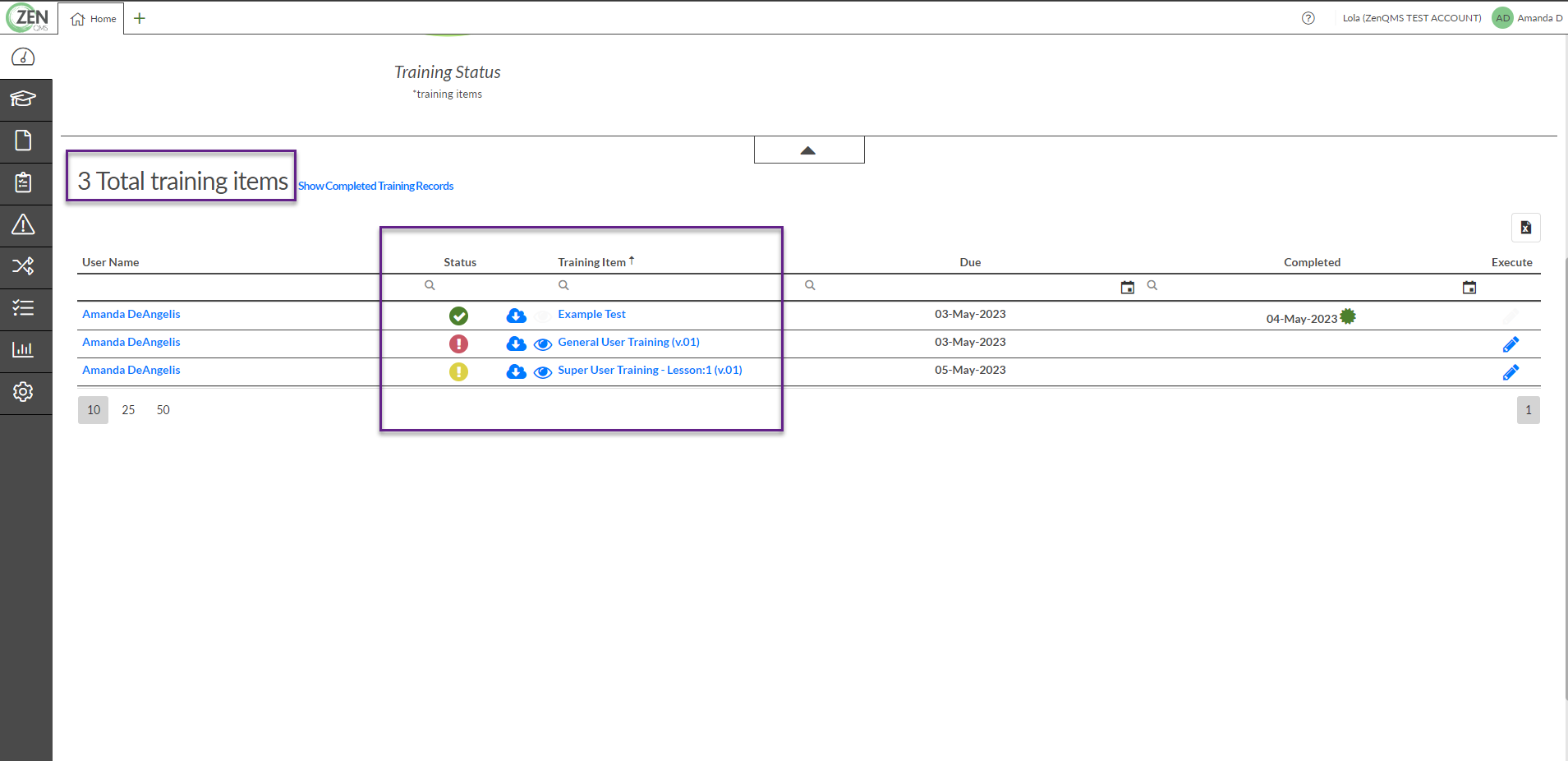
Task: Click the Show Completed Training Records link
Action: pos(375,187)
